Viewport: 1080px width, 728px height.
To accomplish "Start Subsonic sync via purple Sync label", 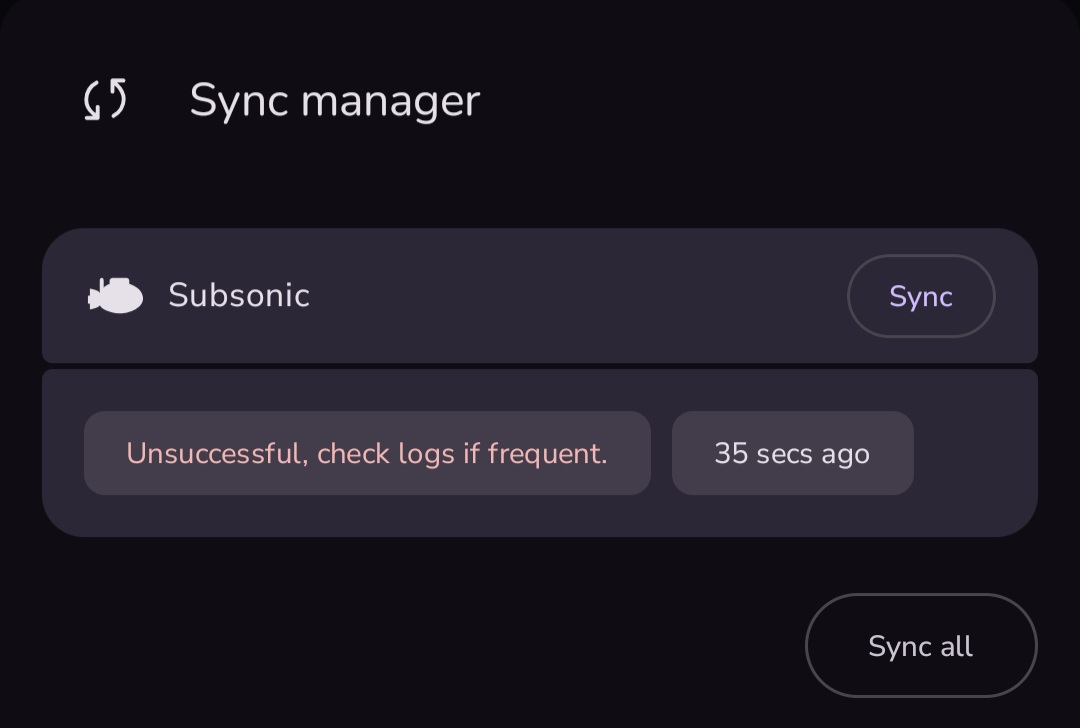I will [920, 296].
